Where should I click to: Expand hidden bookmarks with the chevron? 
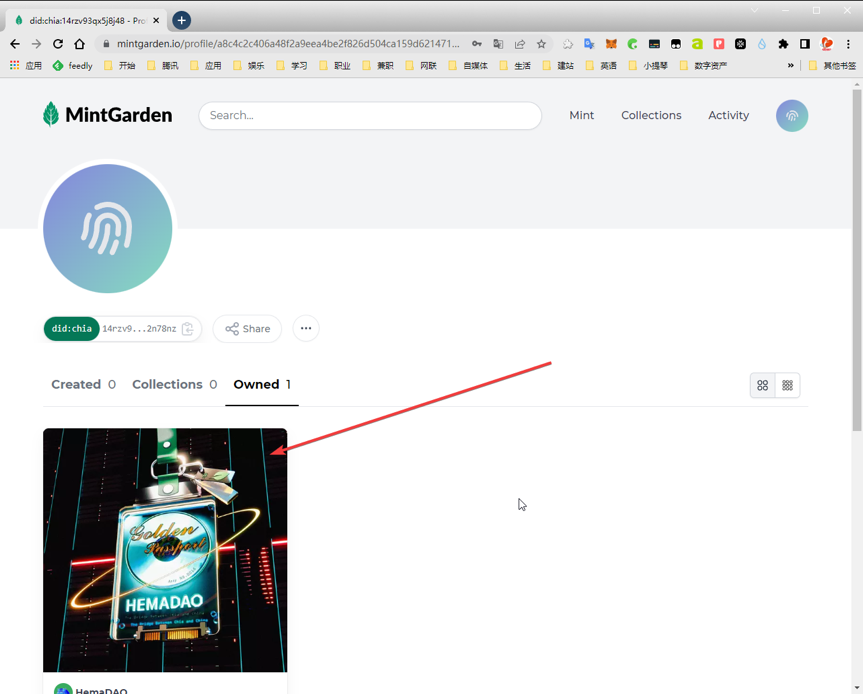pos(790,65)
